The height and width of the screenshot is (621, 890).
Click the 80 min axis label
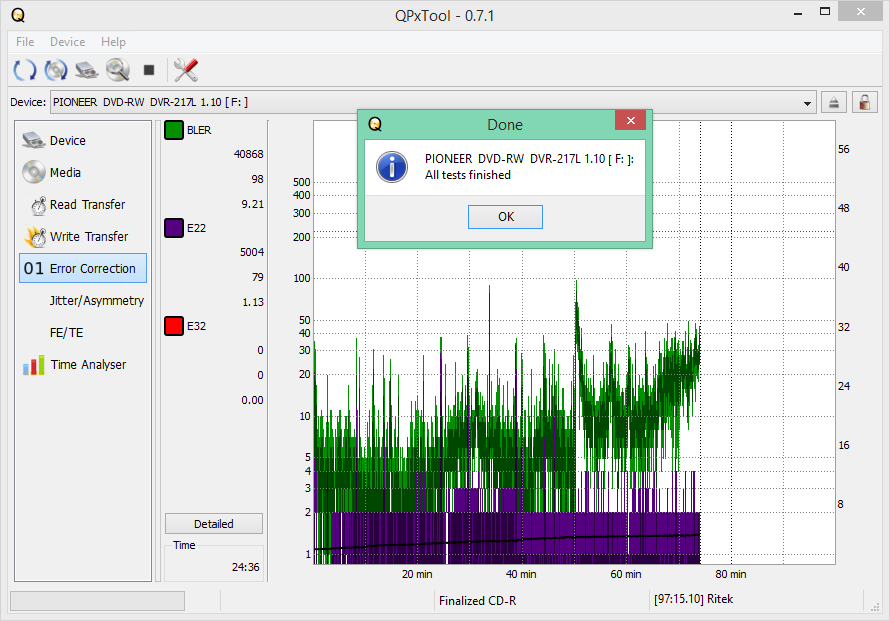(731, 574)
